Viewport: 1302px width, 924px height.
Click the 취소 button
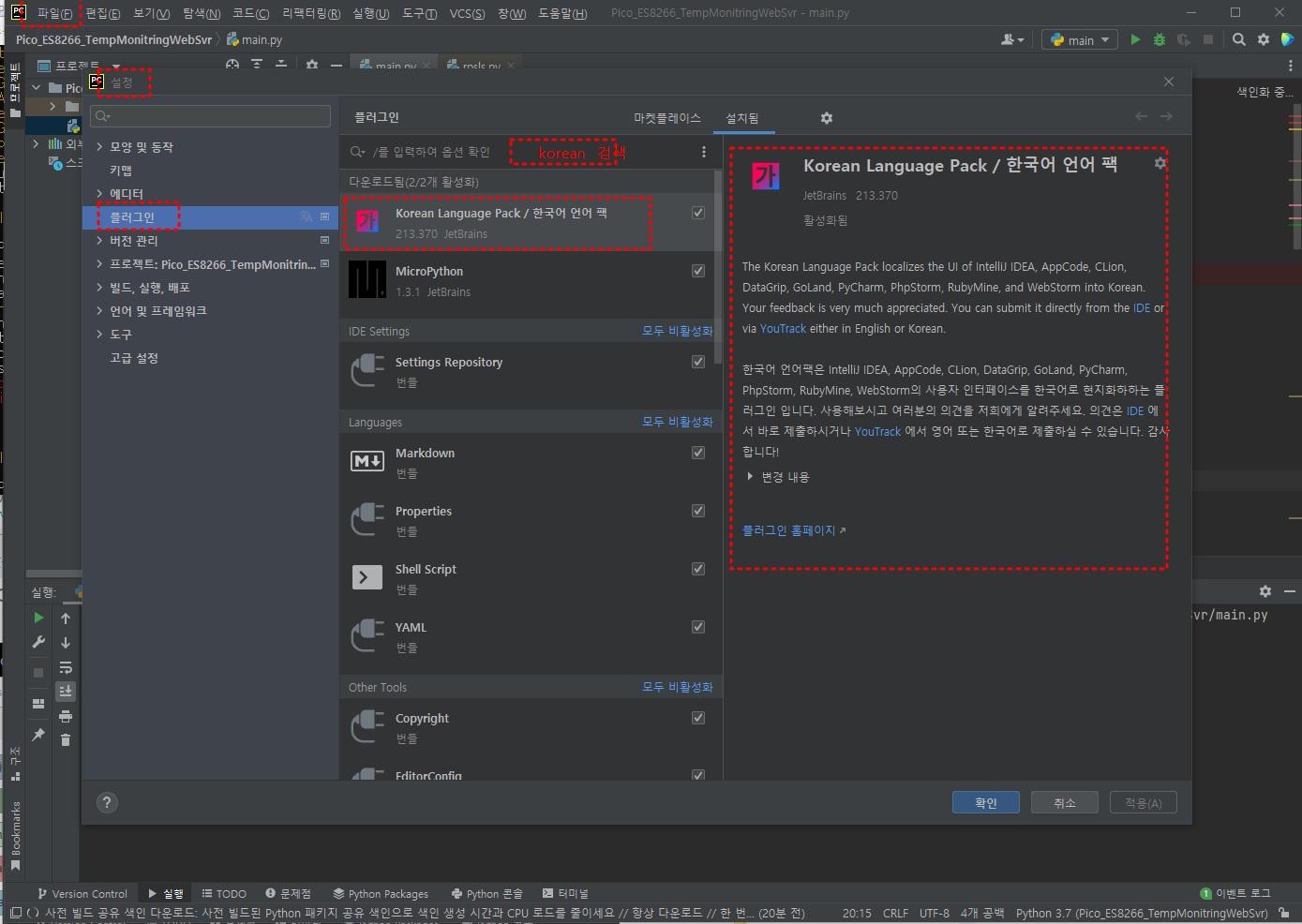pos(1065,803)
